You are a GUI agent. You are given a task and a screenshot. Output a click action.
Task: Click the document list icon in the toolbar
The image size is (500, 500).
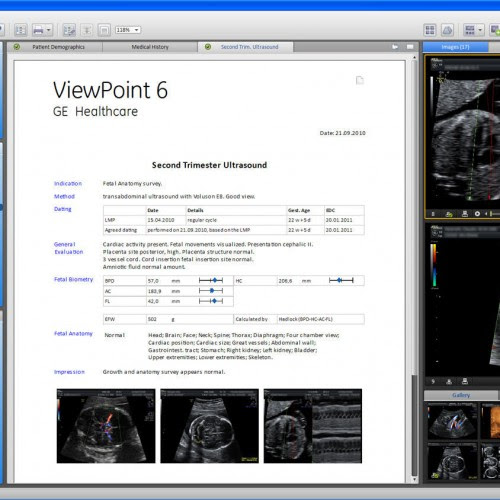(x=21, y=30)
